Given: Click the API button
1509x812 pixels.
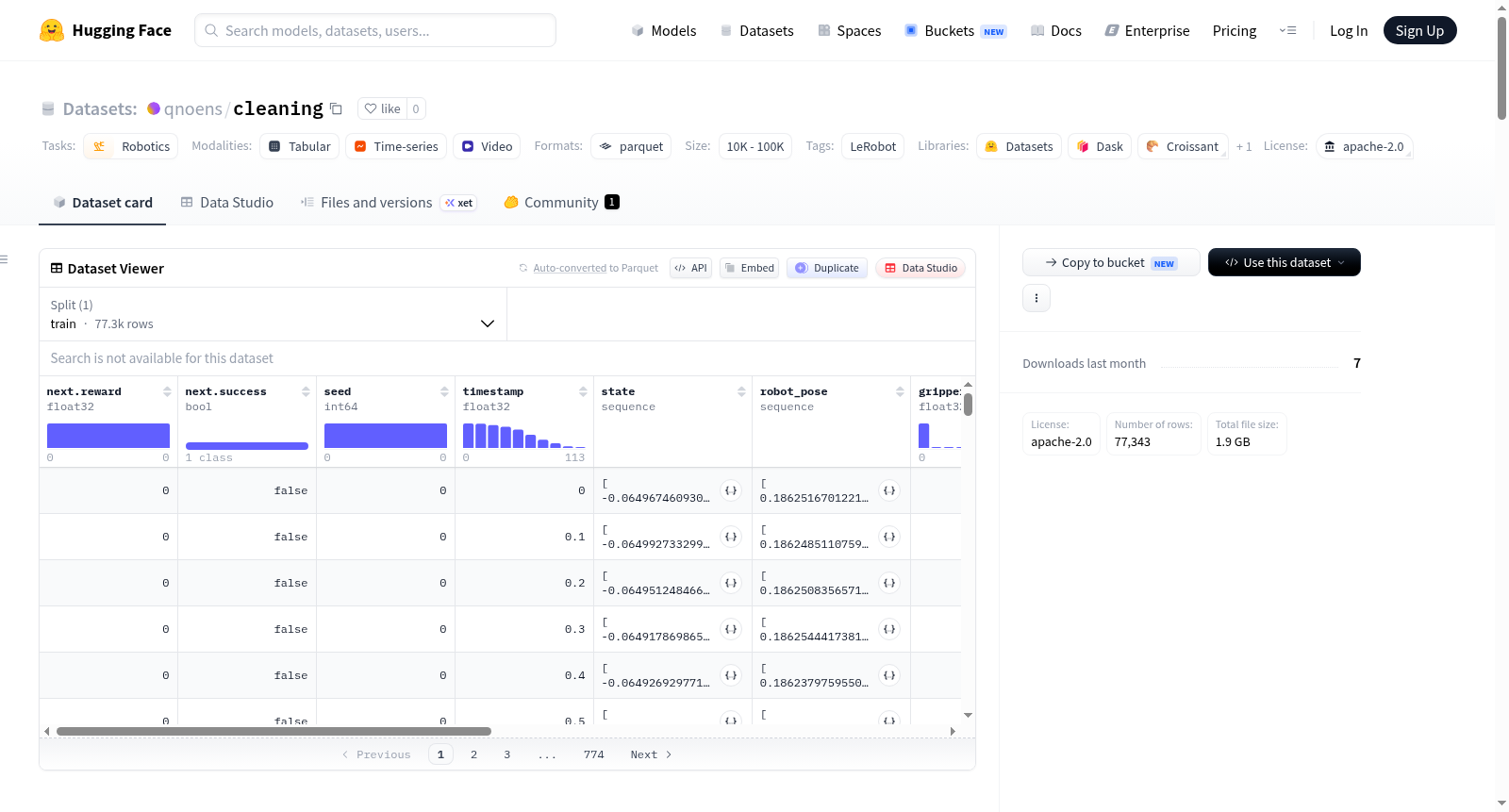Looking at the screenshot, I should [690, 268].
